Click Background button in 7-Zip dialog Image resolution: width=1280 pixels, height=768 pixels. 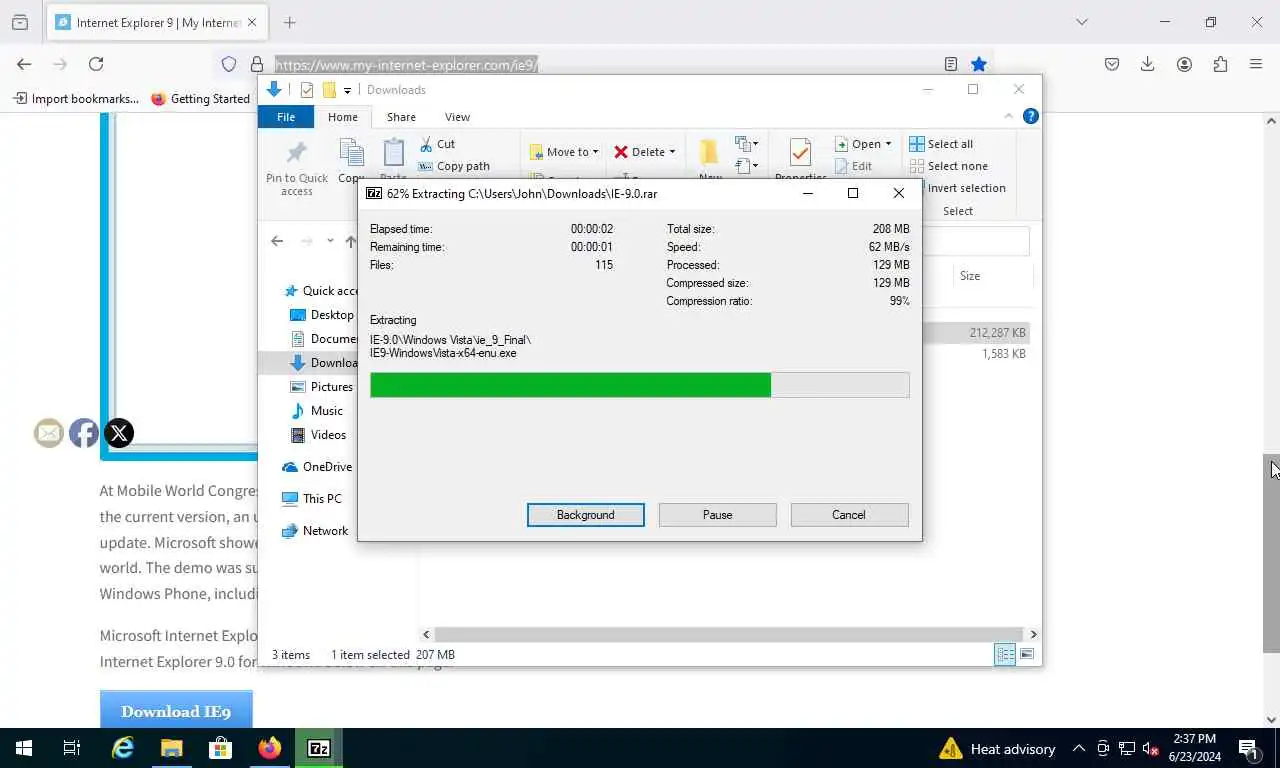(586, 515)
